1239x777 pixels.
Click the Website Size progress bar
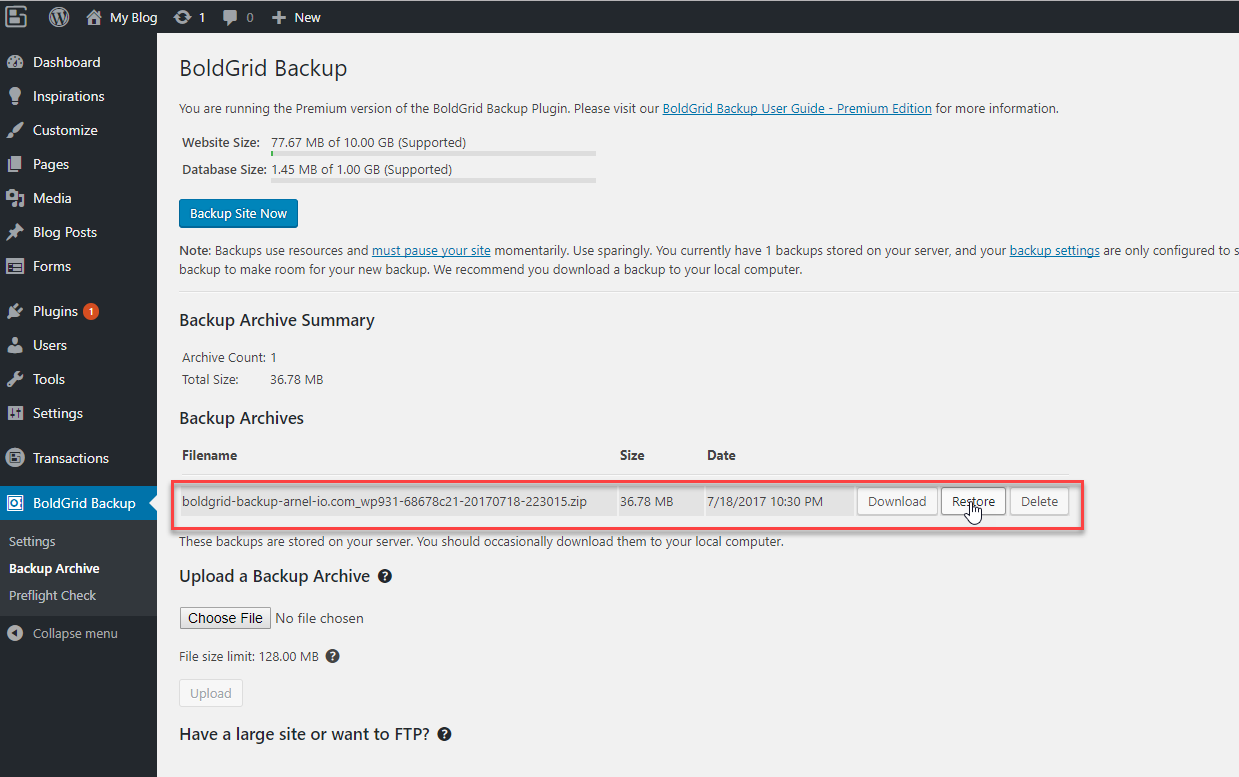point(433,154)
